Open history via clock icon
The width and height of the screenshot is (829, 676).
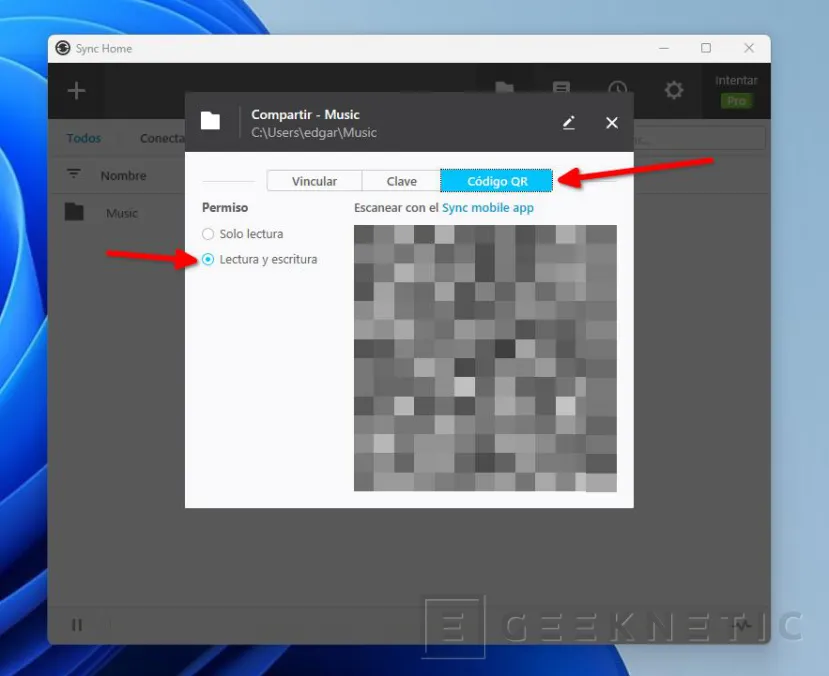[x=617, y=87]
